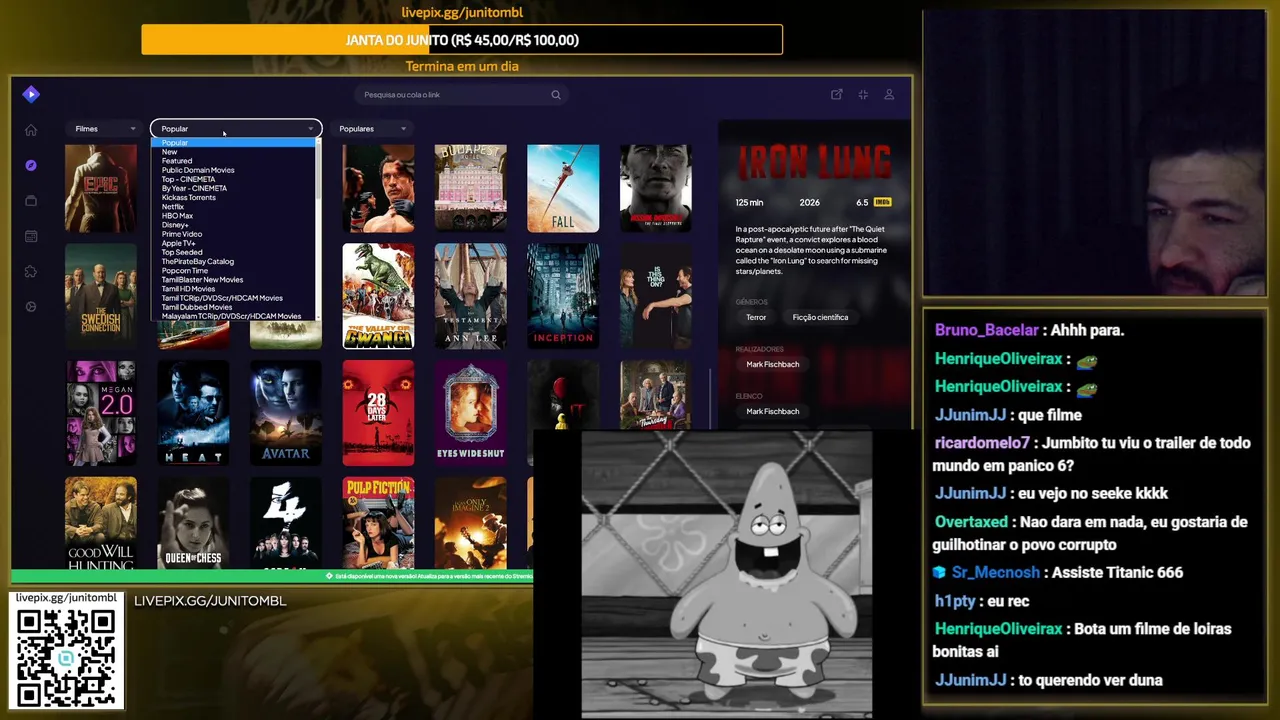Open the Eyes Wide Shut poster
Viewport: 1280px width, 720px height.
click(x=471, y=413)
